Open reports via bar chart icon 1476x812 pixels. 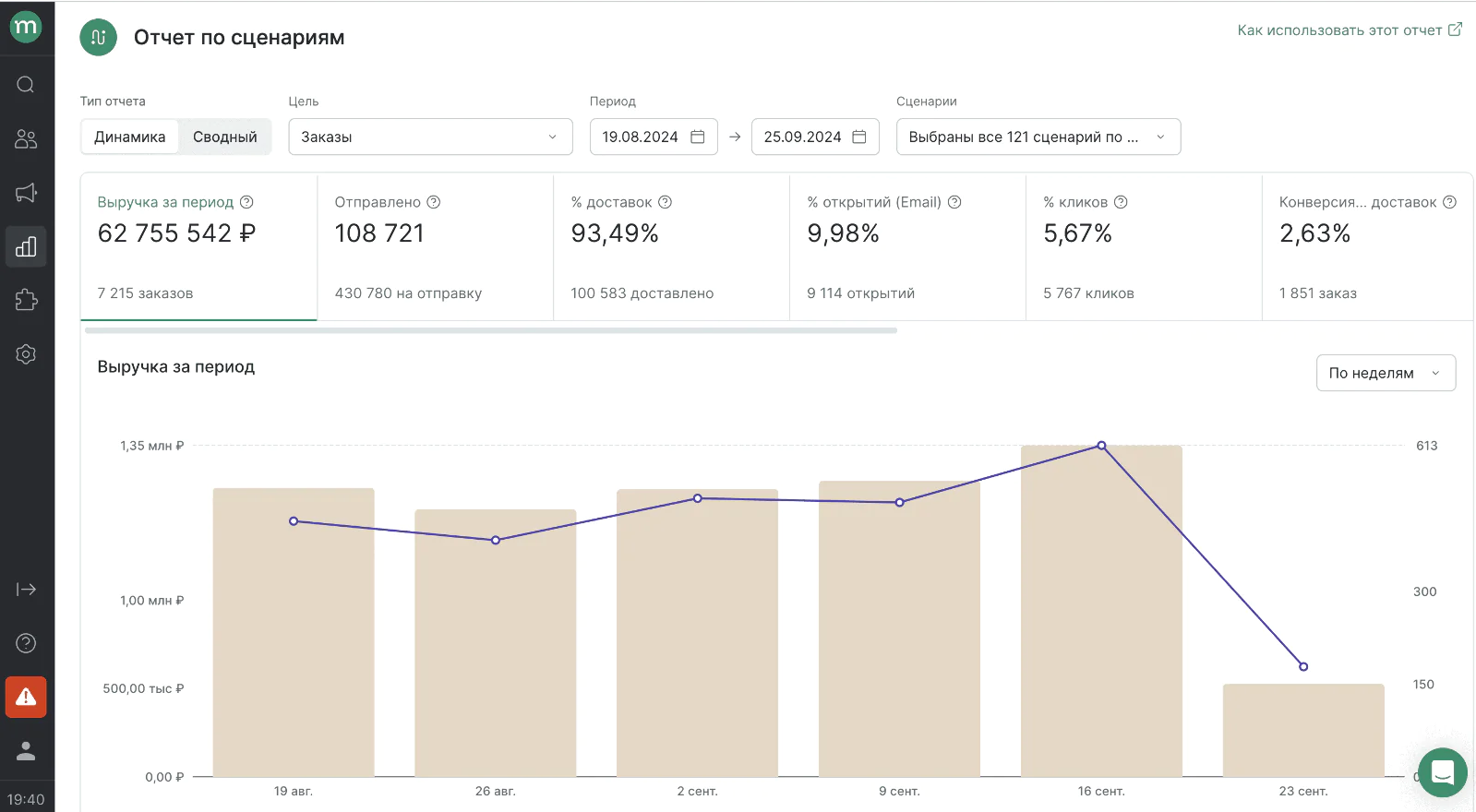coord(26,246)
